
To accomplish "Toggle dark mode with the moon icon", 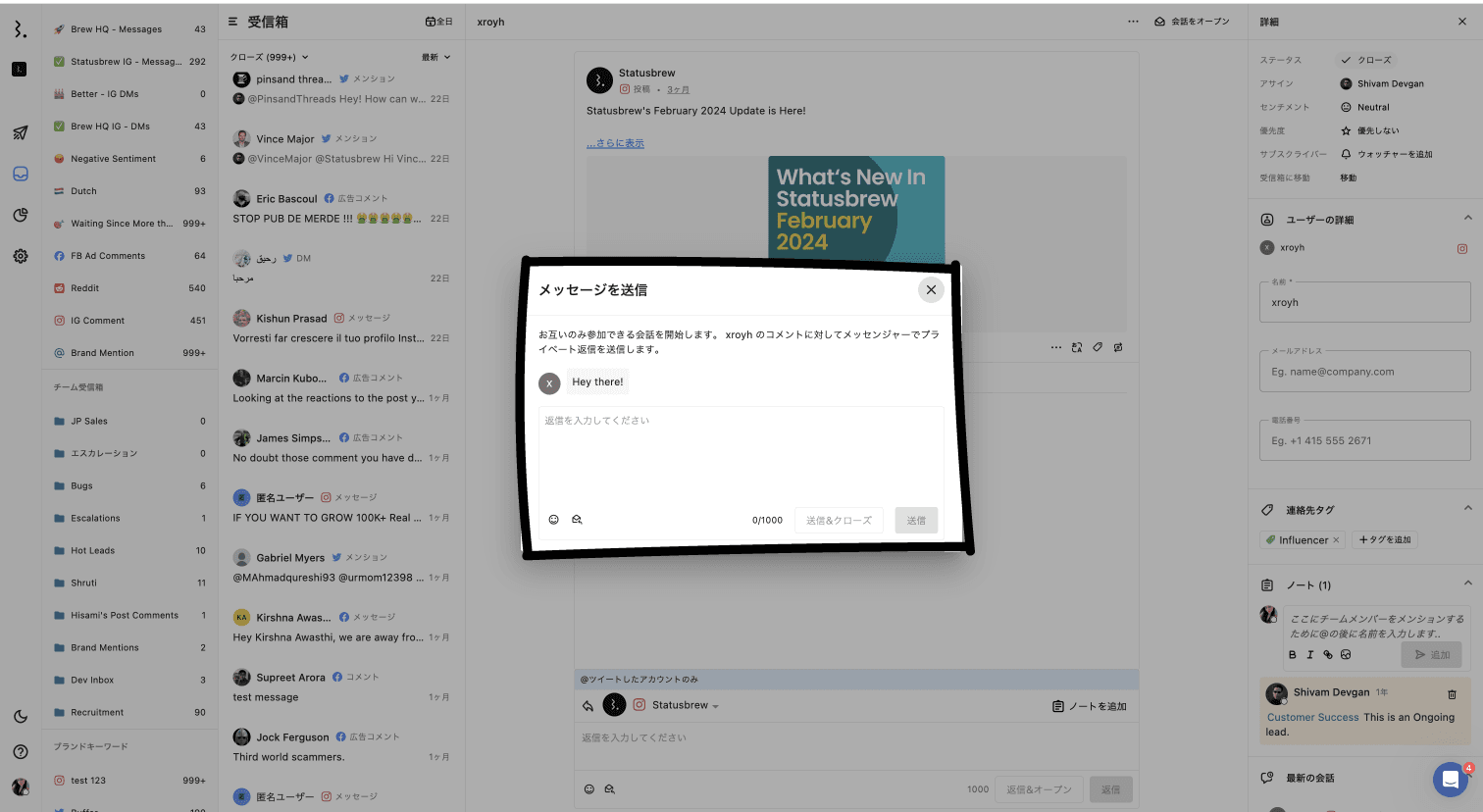I will pos(20,717).
